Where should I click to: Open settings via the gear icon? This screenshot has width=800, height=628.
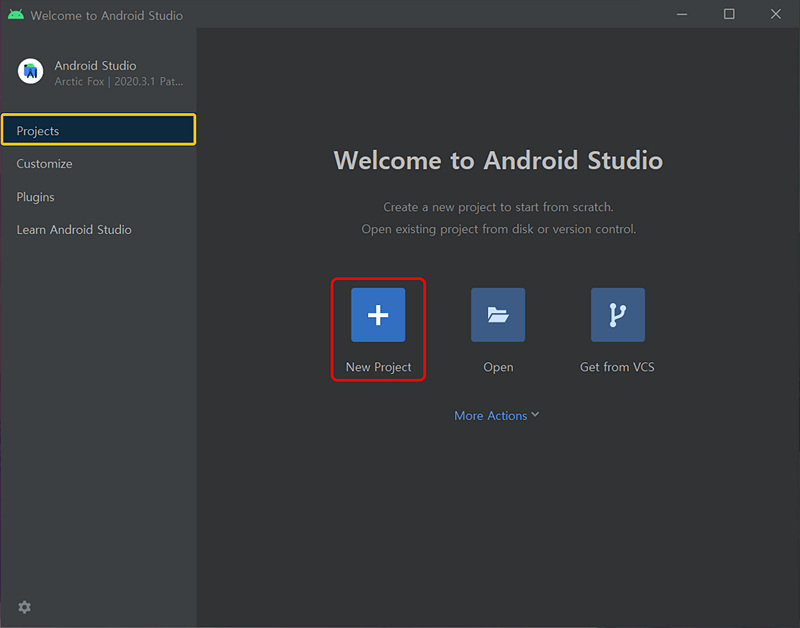pos(24,607)
